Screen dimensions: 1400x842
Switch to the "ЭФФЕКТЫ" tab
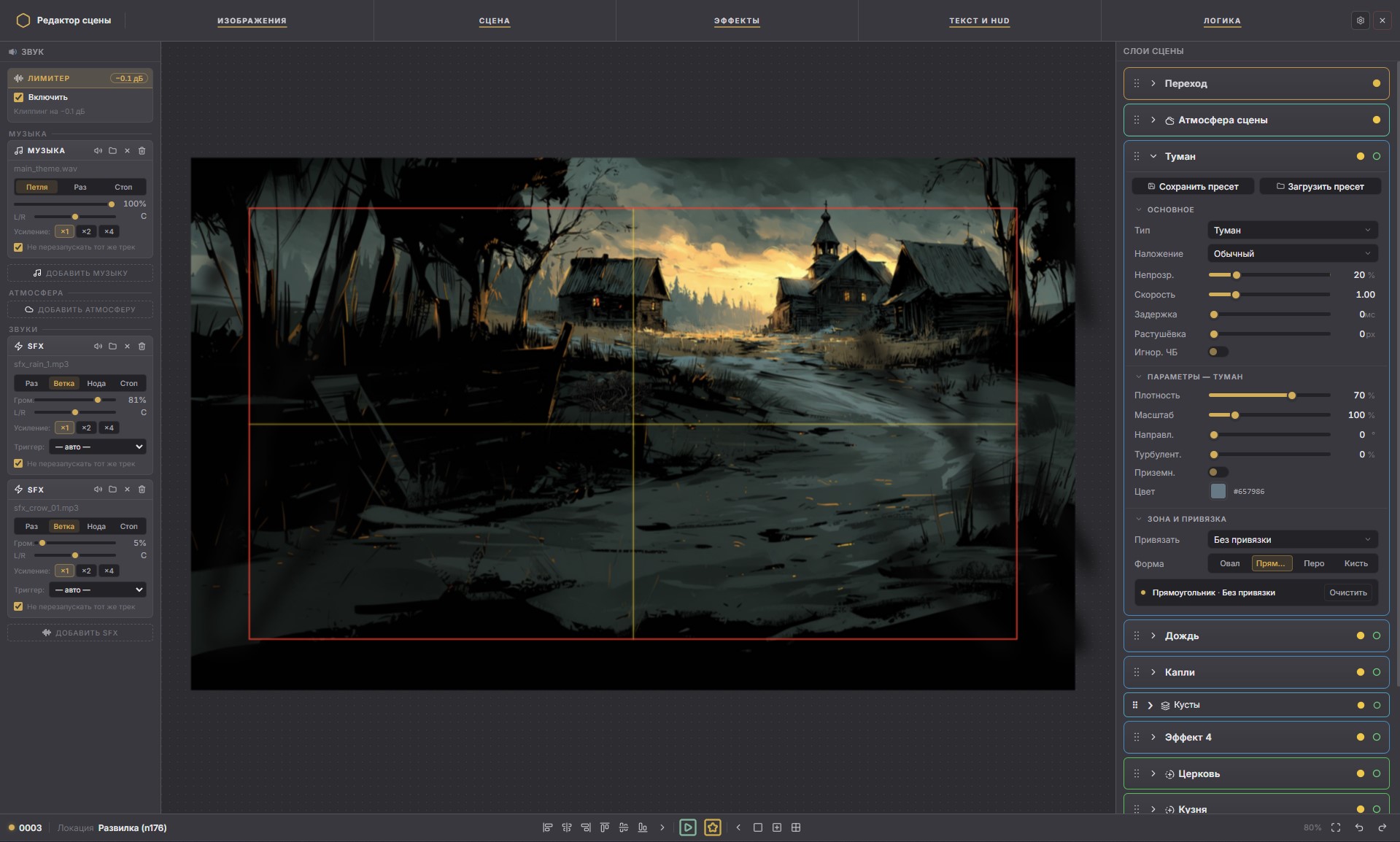737,20
